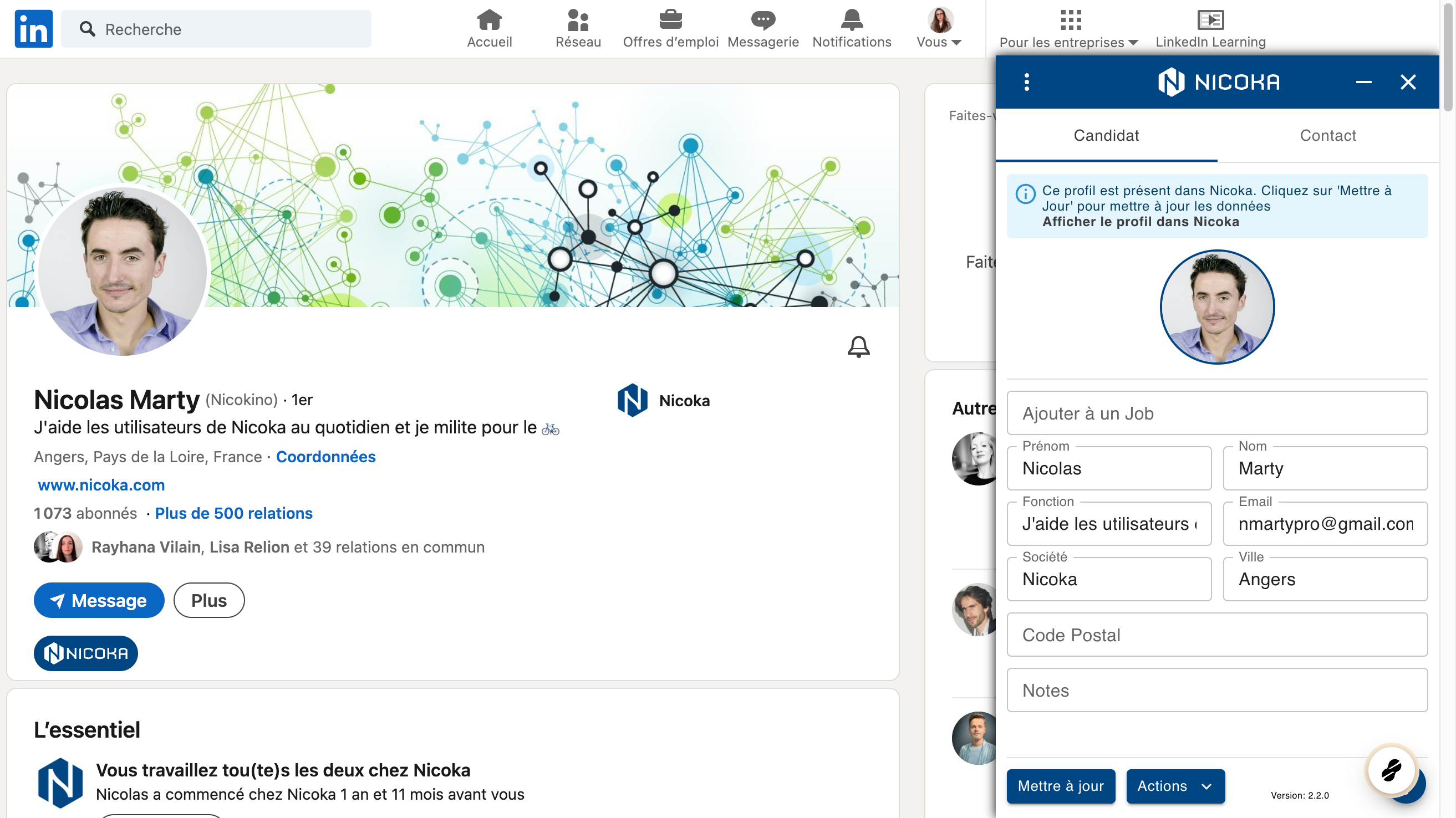Click the Email field

pos(1325,524)
